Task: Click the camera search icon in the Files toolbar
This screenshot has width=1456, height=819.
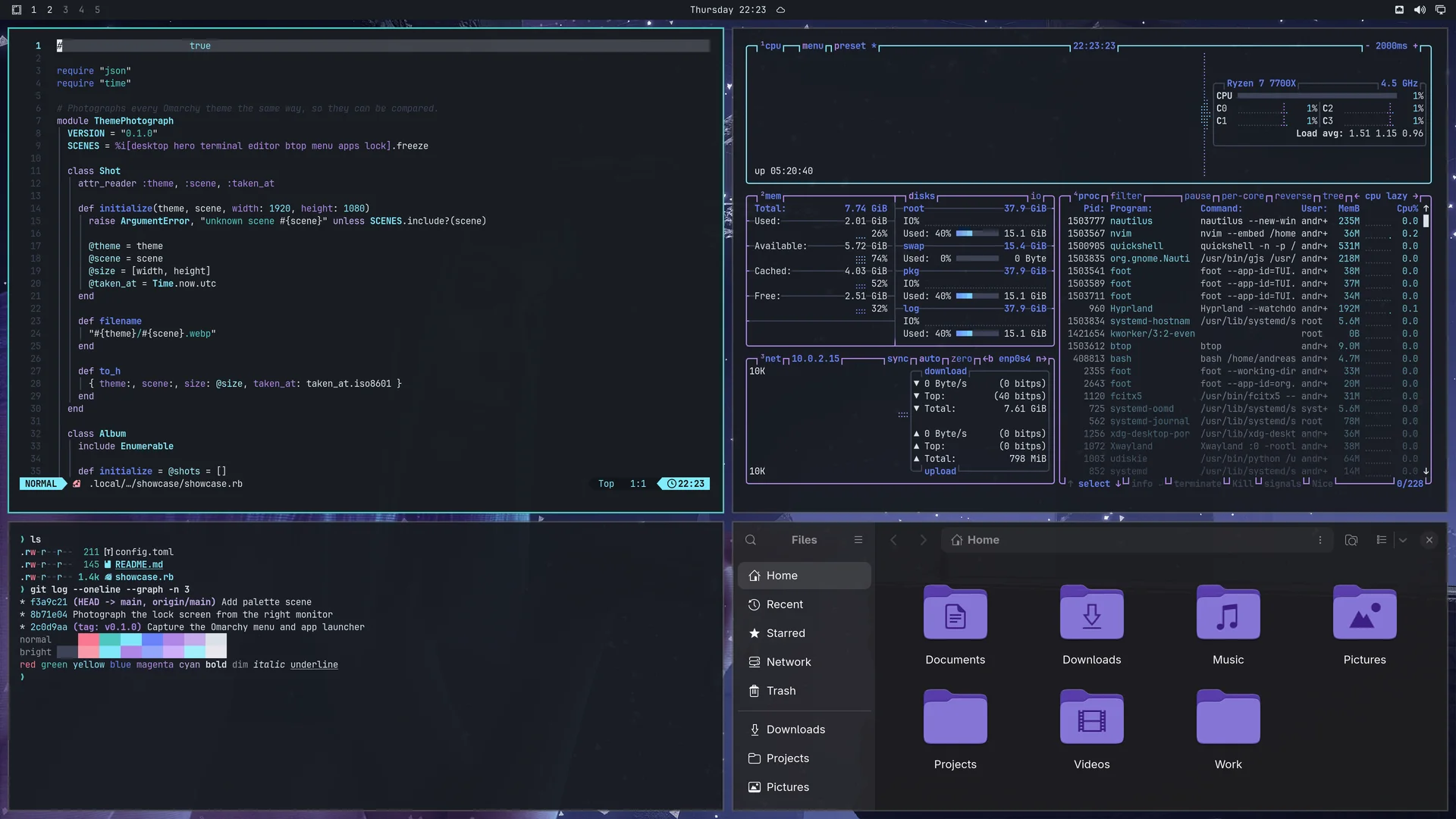Action: (x=1351, y=540)
